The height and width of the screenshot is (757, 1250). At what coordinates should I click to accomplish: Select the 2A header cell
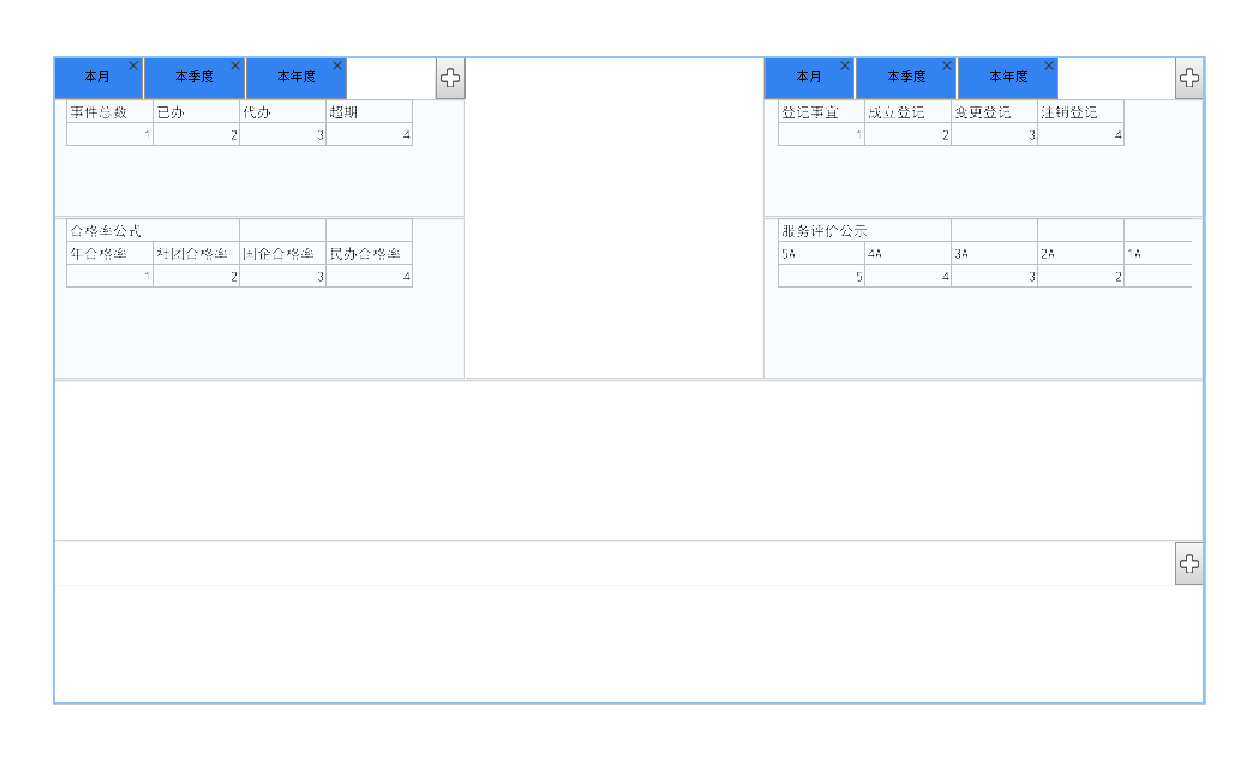(x=1081, y=254)
